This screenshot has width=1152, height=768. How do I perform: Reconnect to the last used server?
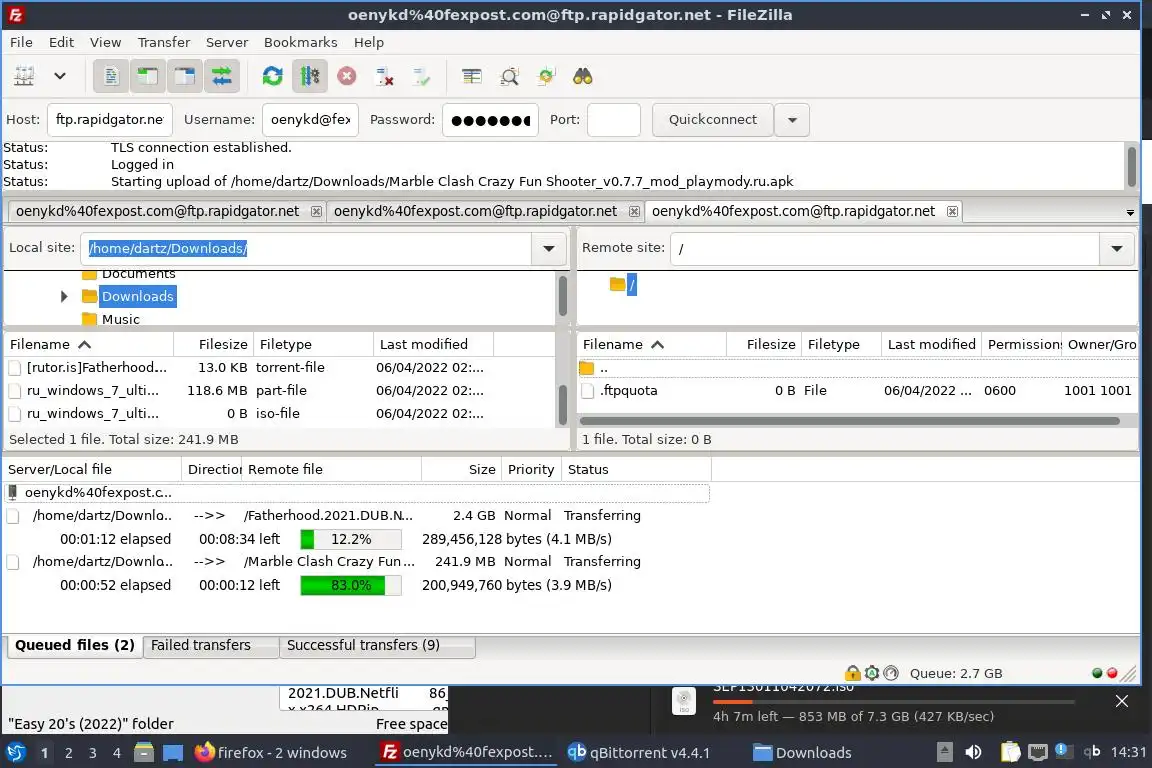tap(421, 76)
